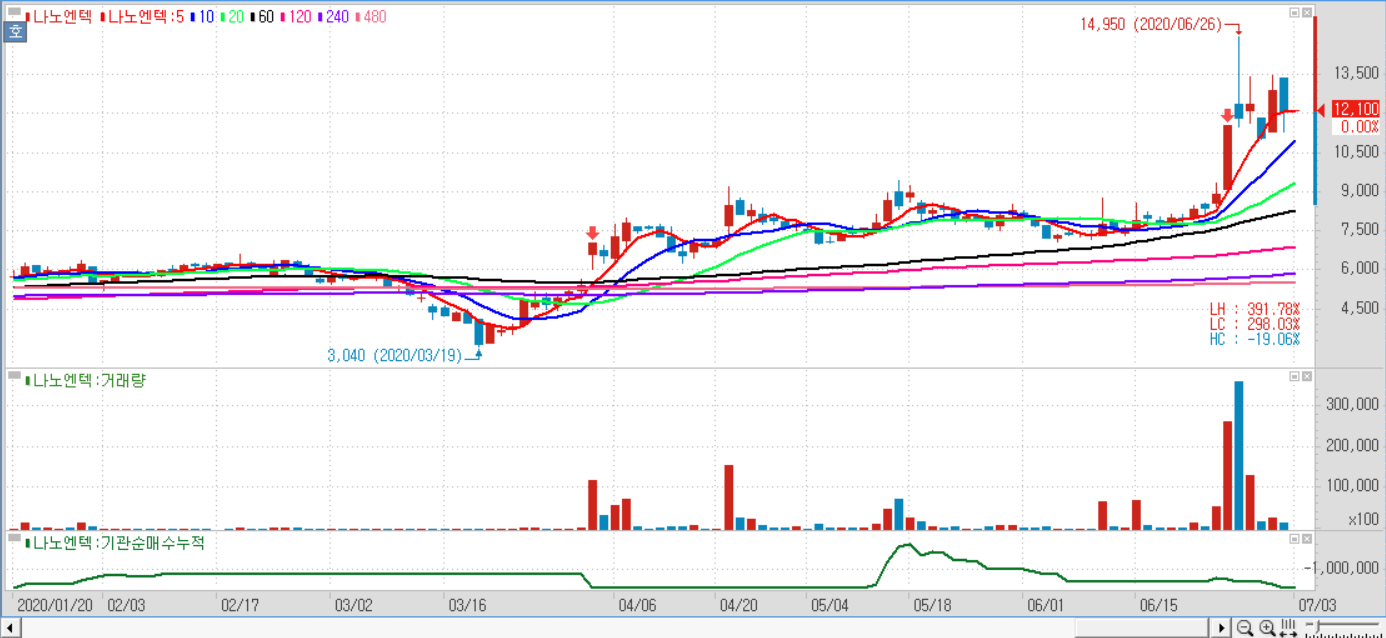Click the x100 volume unit label
The height and width of the screenshot is (638, 1386).
(x=1363, y=519)
